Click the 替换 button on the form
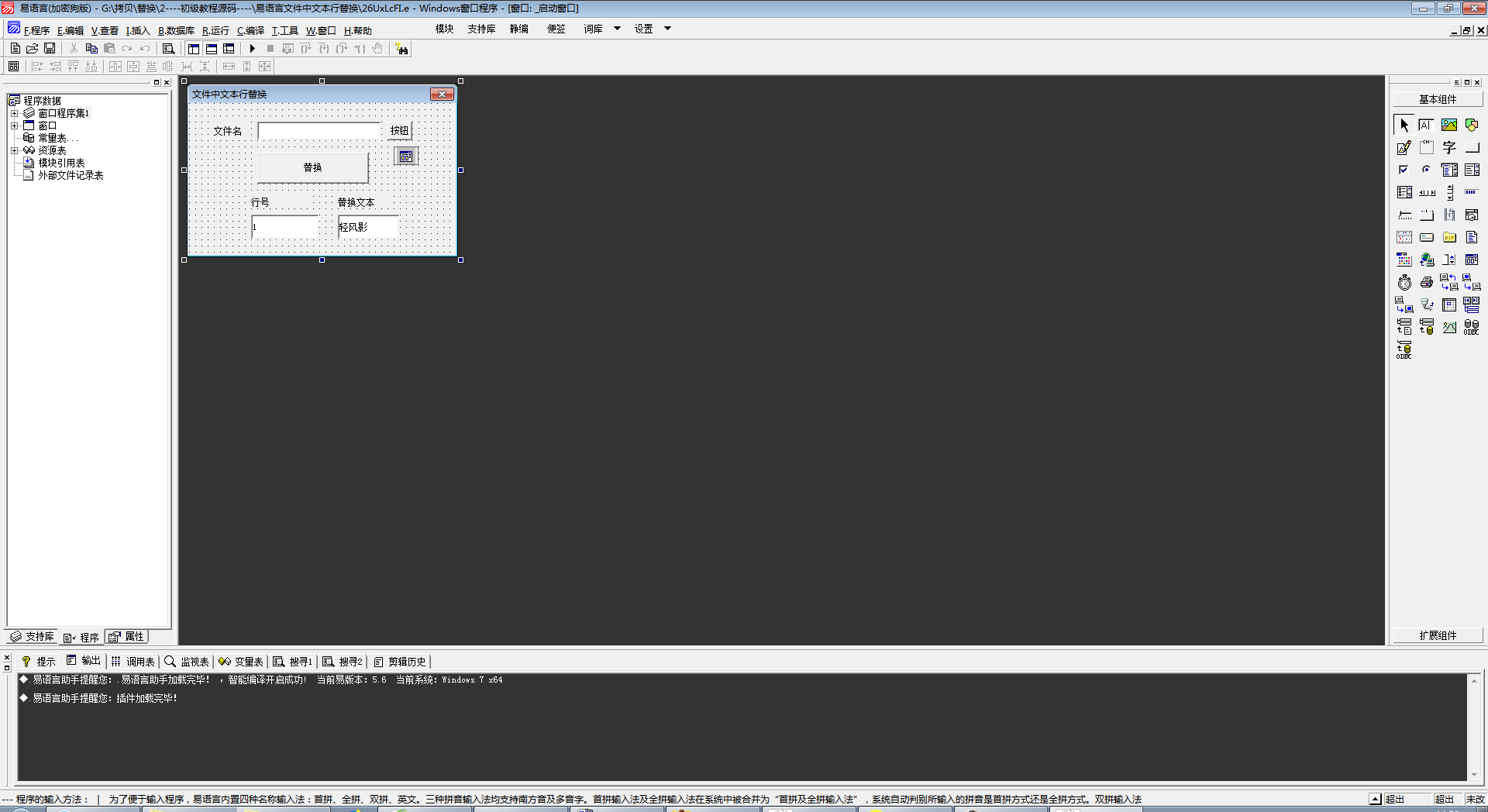 [312, 167]
